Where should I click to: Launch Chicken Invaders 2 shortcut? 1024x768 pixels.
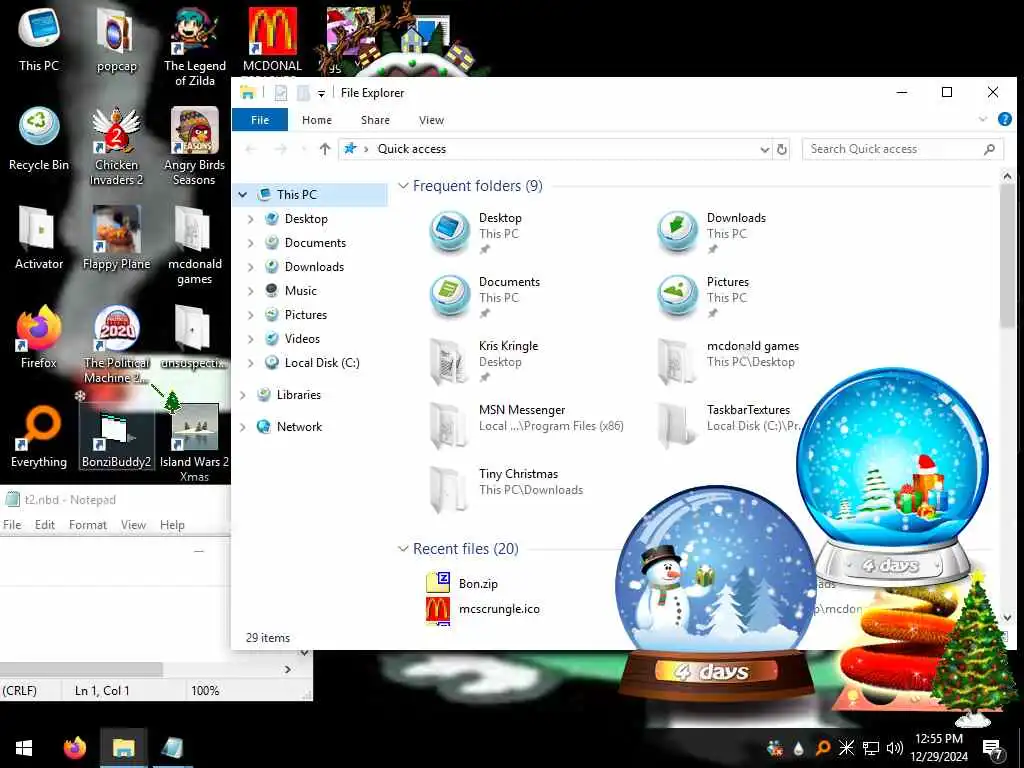pos(116,146)
